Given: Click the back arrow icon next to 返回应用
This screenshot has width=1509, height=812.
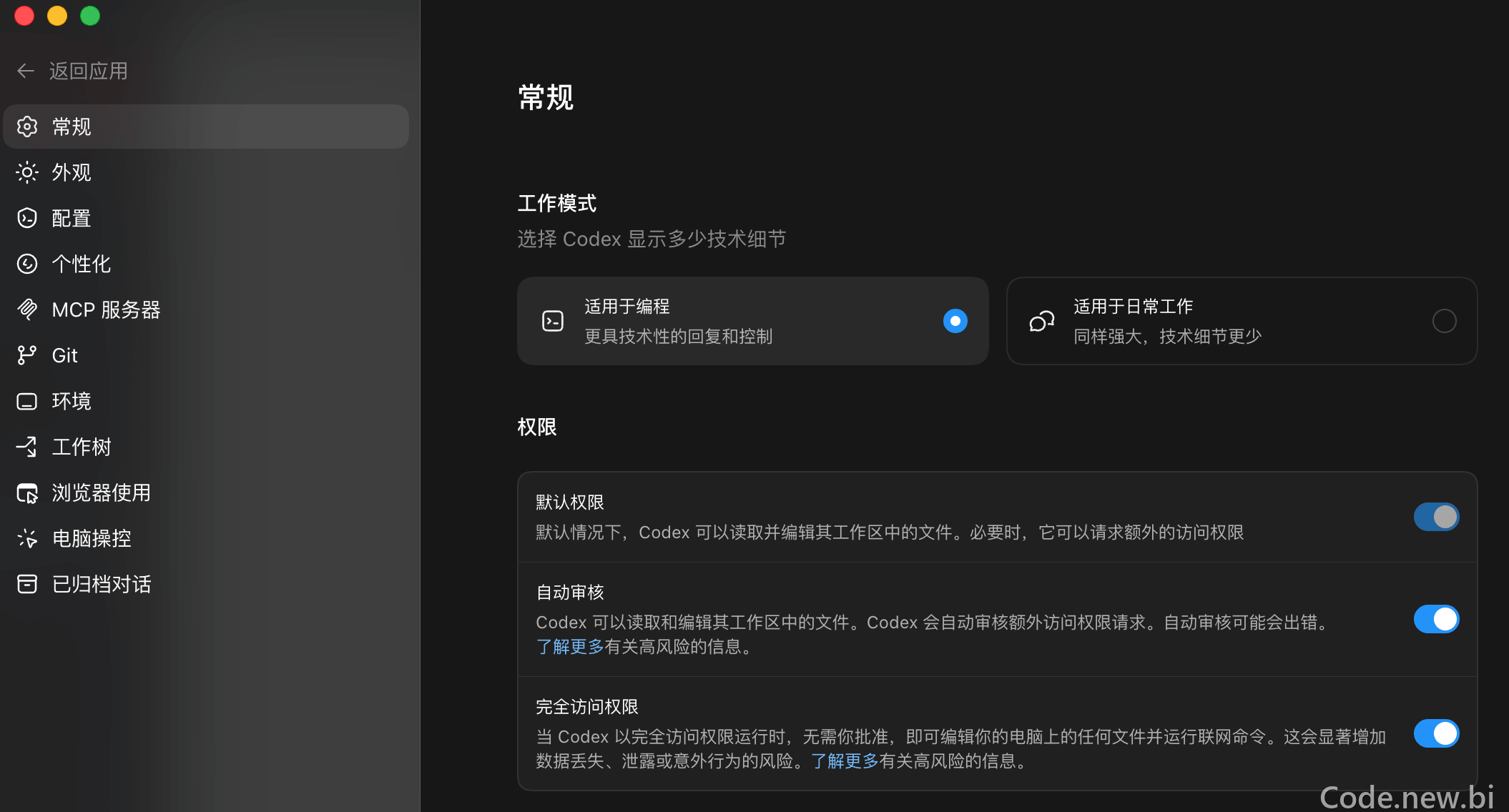Looking at the screenshot, I should [x=26, y=71].
